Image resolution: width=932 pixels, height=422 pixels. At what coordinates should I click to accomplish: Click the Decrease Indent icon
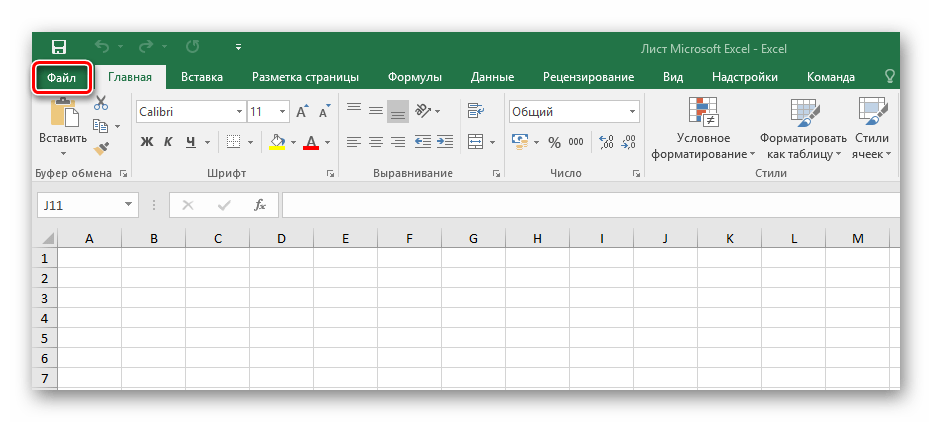pyautogui.click(x=423, y=142)
